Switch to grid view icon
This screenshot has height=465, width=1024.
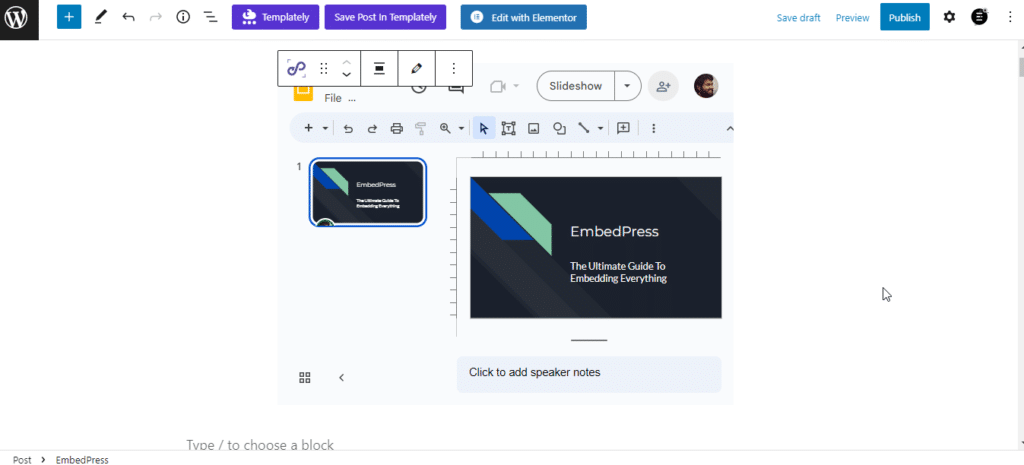(x=305, y=377)
